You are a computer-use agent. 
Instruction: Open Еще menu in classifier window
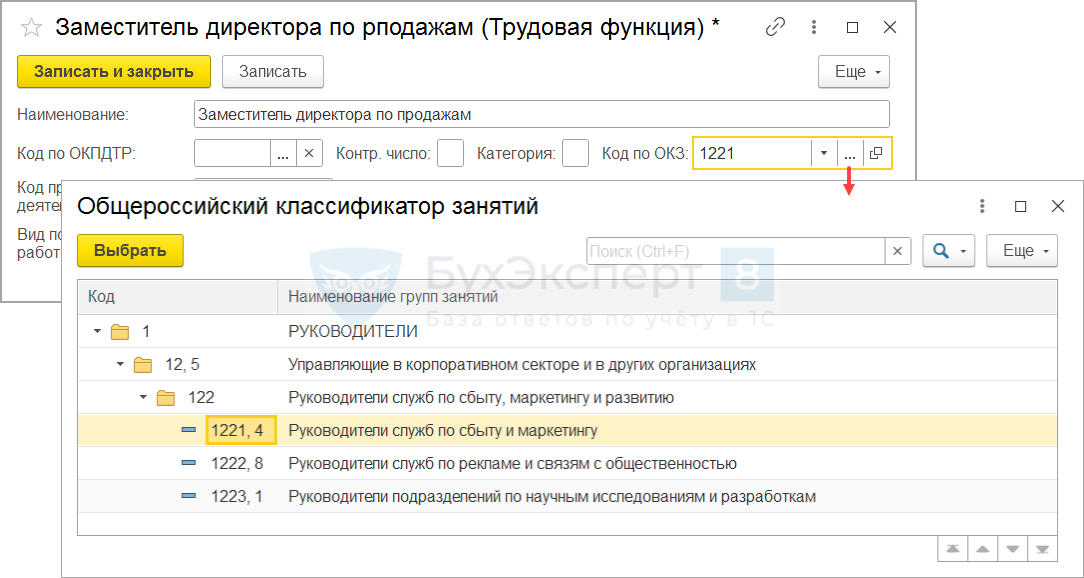tap(1022, 251)
